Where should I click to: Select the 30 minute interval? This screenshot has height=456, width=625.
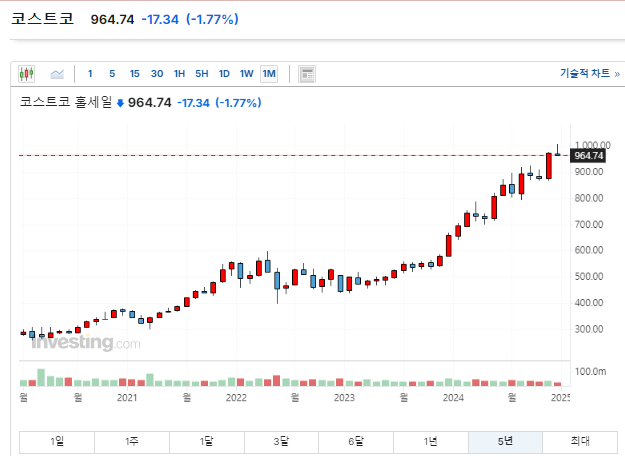tap(157, 74)
